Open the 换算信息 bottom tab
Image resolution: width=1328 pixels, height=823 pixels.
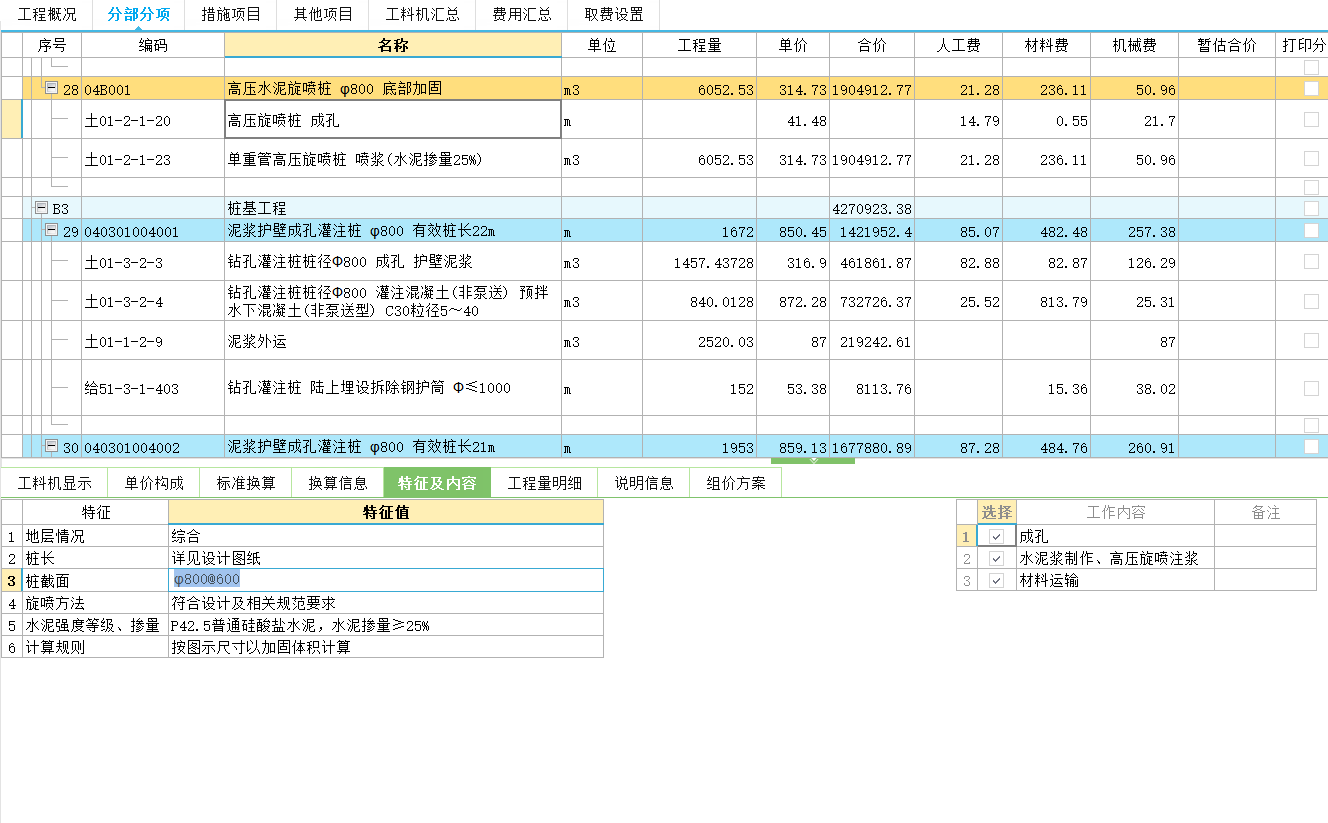point(338,483)
